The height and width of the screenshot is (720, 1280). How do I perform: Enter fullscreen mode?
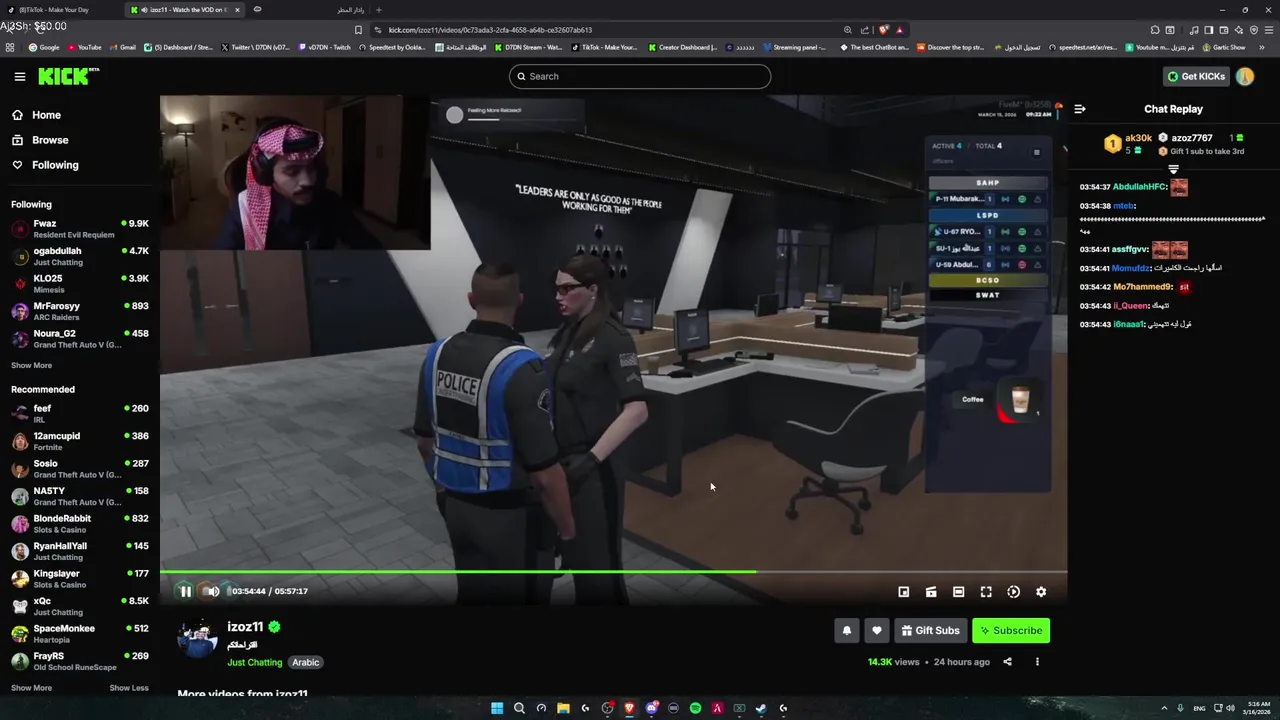click(986, 592)
